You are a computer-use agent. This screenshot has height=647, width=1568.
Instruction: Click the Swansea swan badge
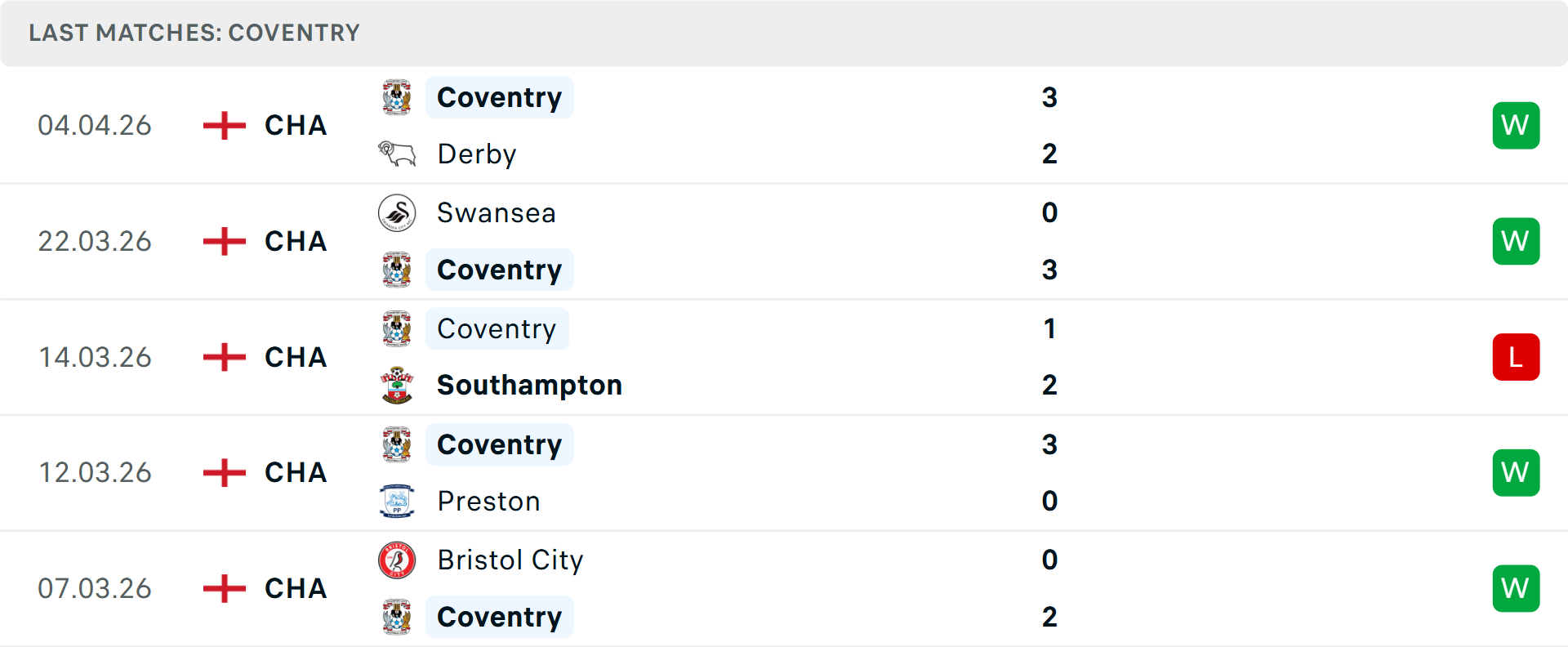click(398, 213)
